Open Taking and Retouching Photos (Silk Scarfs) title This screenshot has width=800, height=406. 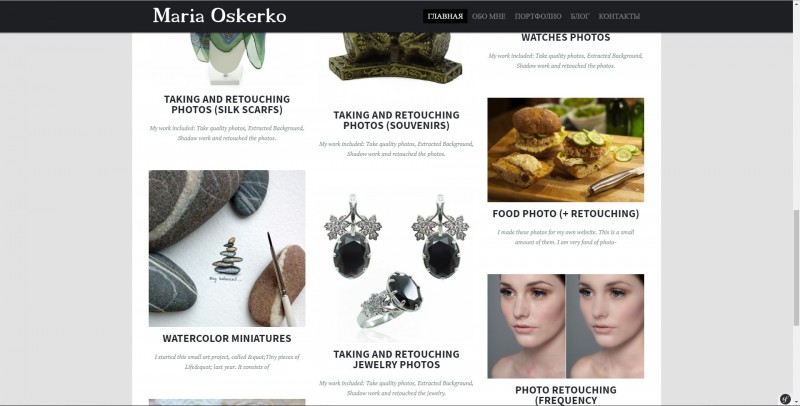(x=227, y=104)
